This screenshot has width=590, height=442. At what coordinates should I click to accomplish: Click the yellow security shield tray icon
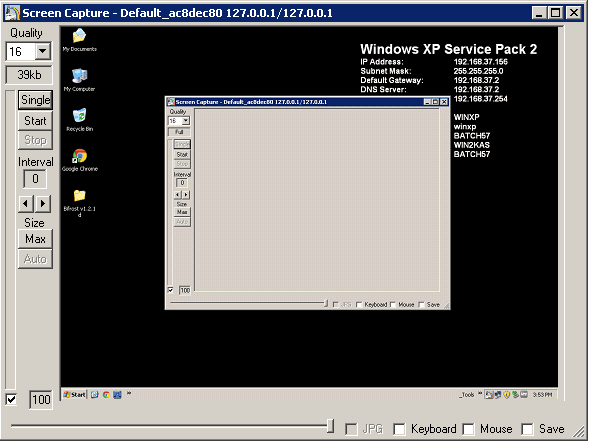pyautogui.click(x=506, y=395)
